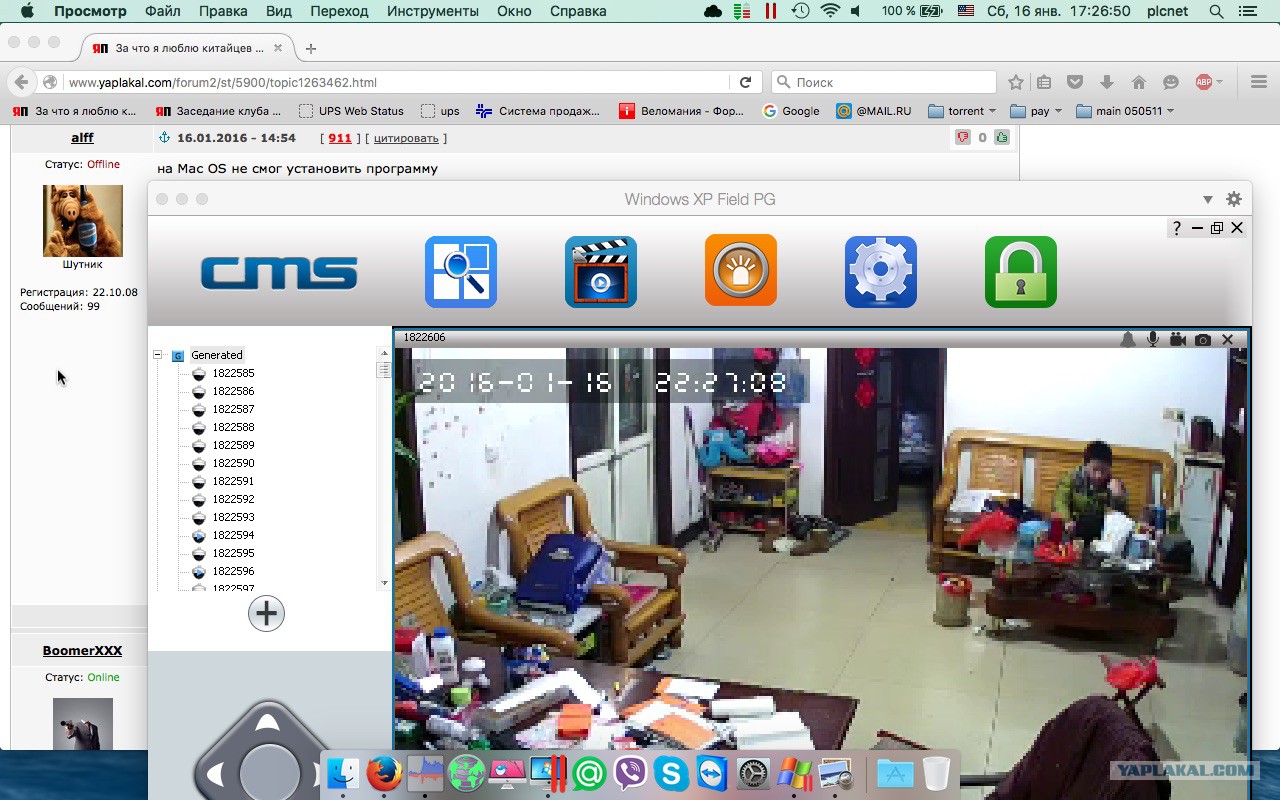Toggle the alarm bell on video header
Screen dimensions: 1280x800
click(x=1128, y=340)
